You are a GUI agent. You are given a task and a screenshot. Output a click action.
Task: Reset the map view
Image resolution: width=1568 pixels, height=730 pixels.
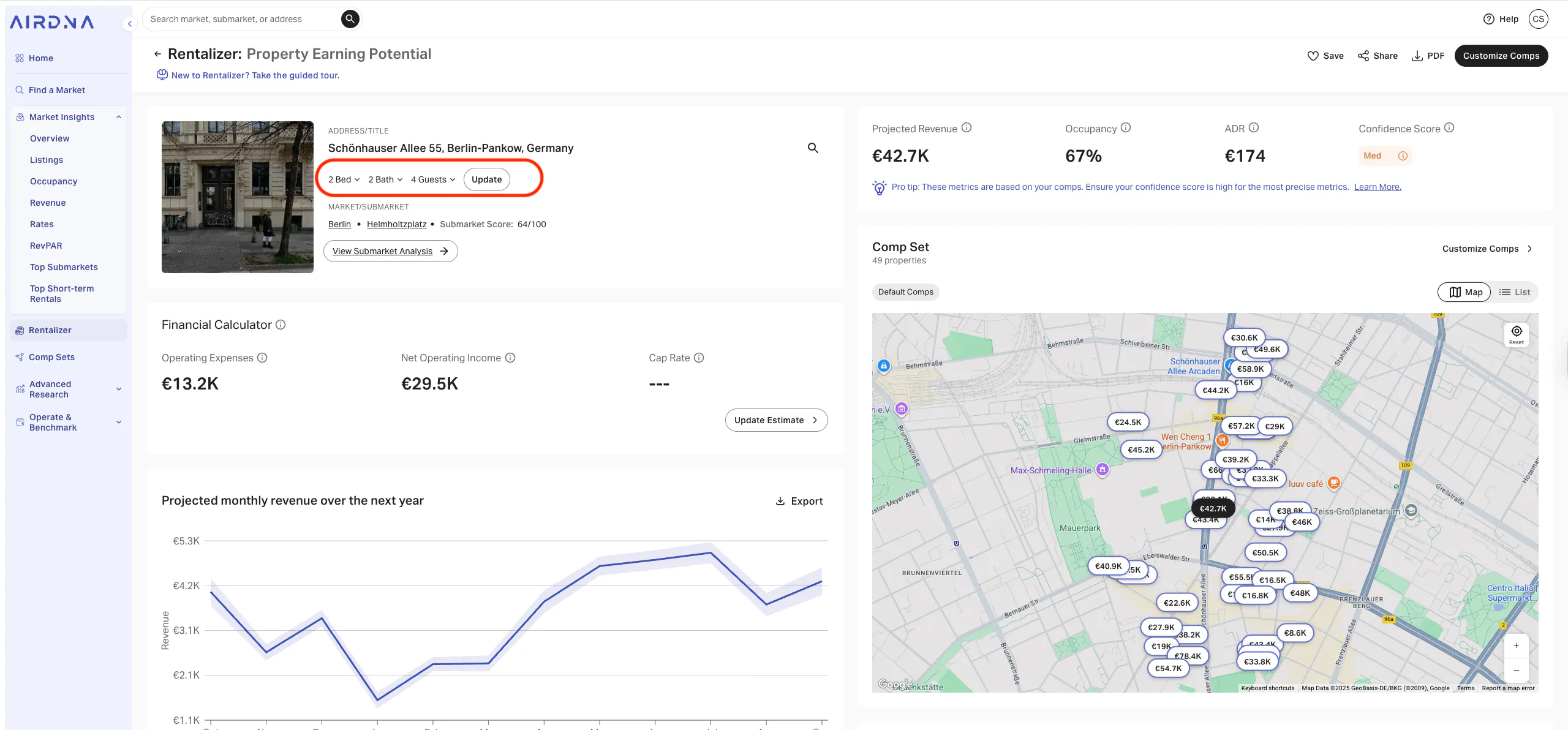point(1516,334)
